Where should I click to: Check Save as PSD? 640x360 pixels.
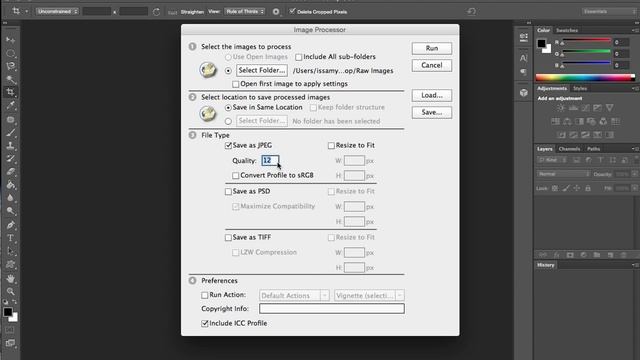(228, 191)
